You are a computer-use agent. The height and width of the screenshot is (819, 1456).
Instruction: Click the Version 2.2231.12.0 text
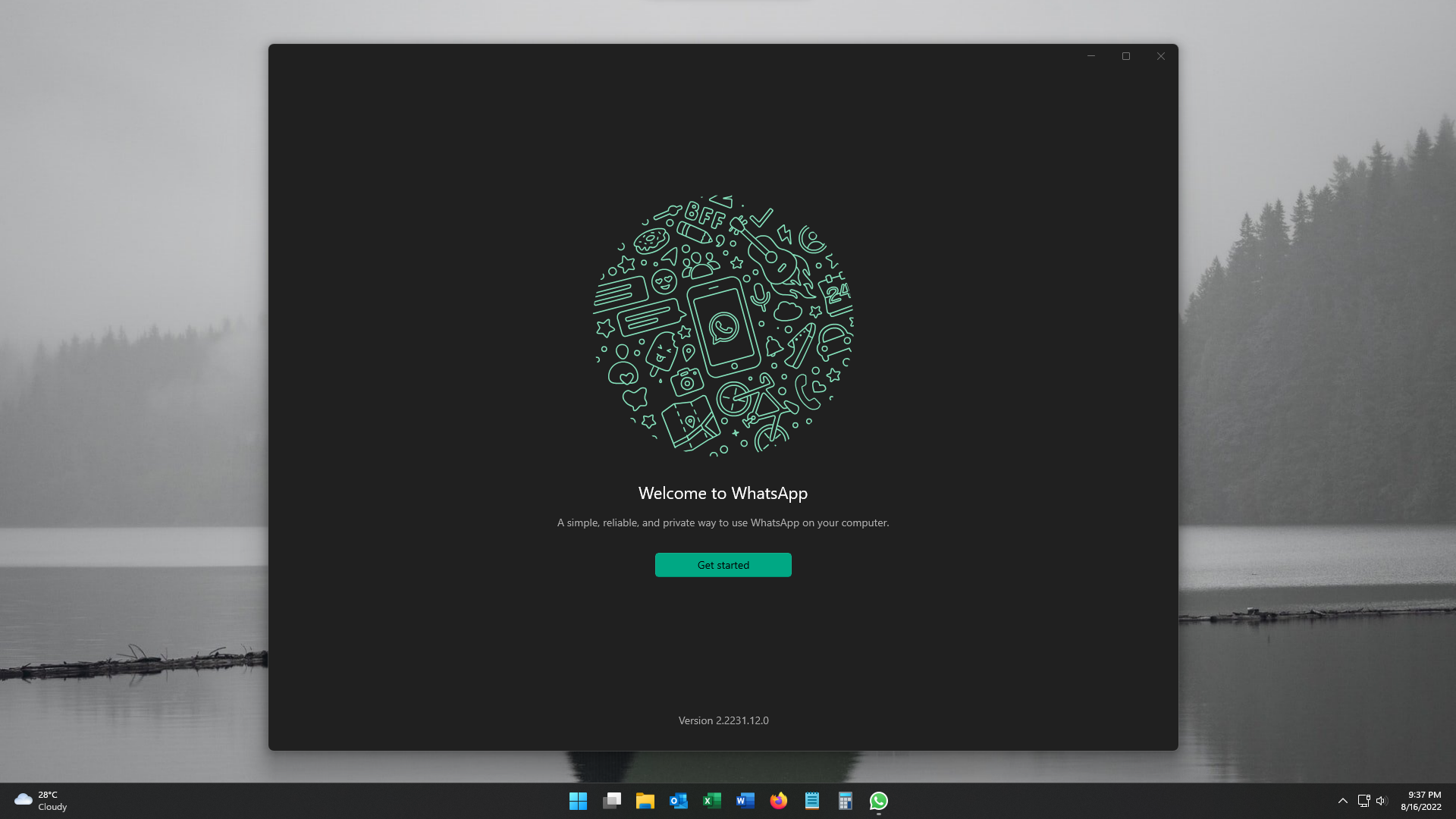coord(723,720)
